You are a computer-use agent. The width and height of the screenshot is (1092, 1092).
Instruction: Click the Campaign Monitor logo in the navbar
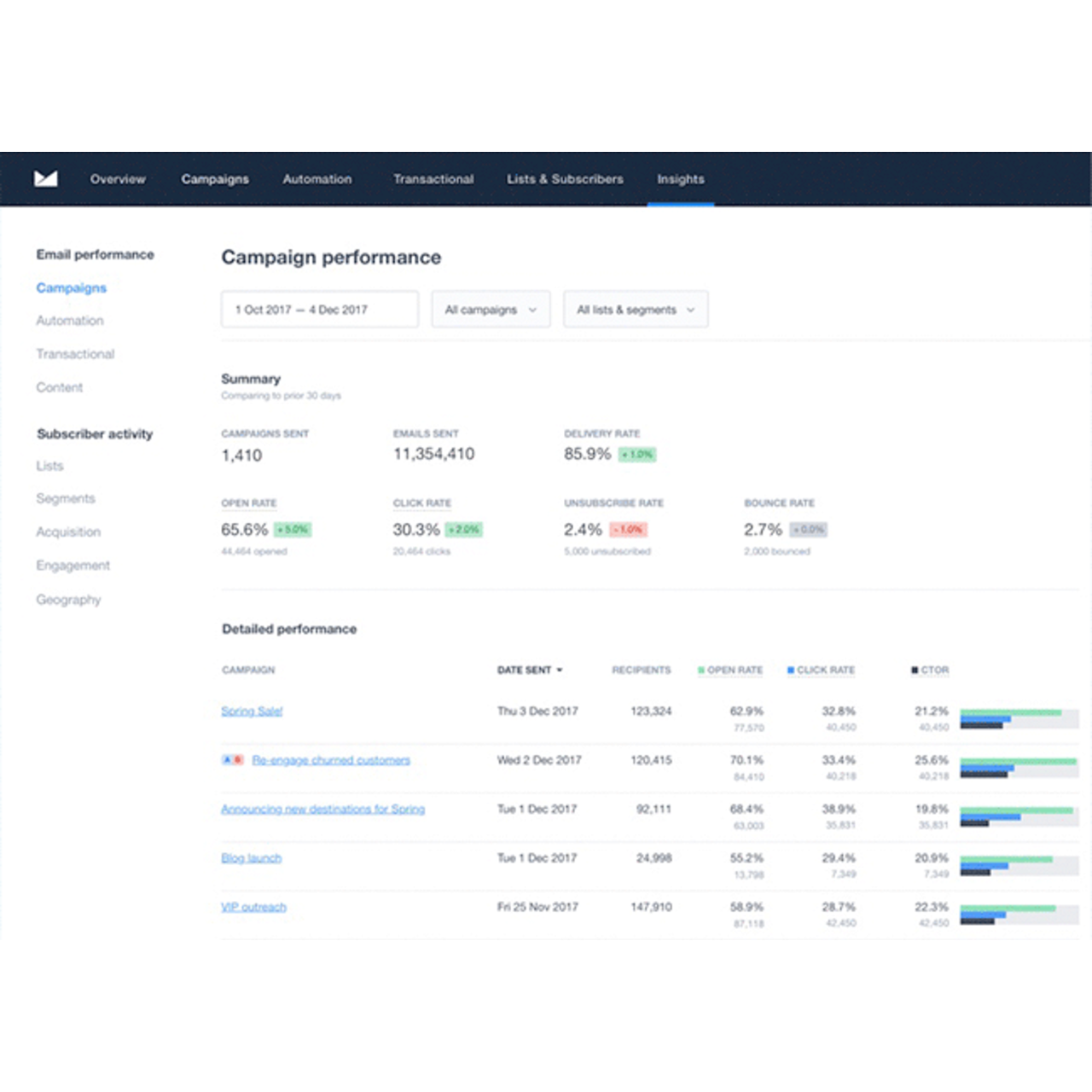[44, 178]
